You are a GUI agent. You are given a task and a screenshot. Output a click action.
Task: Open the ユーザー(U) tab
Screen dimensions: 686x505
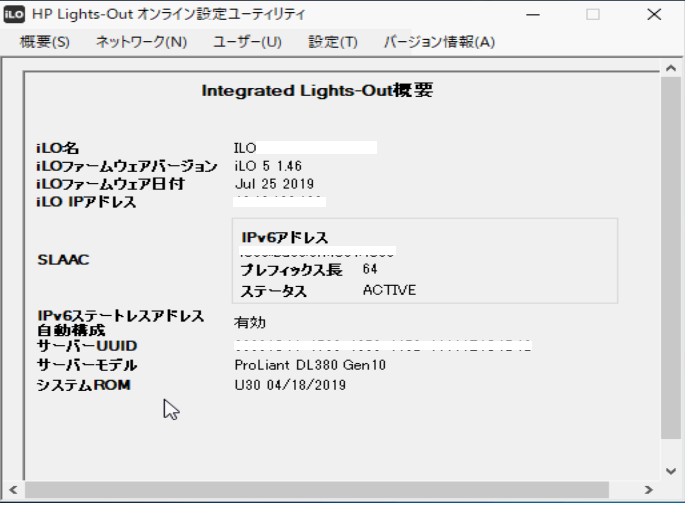coord(247,42)
